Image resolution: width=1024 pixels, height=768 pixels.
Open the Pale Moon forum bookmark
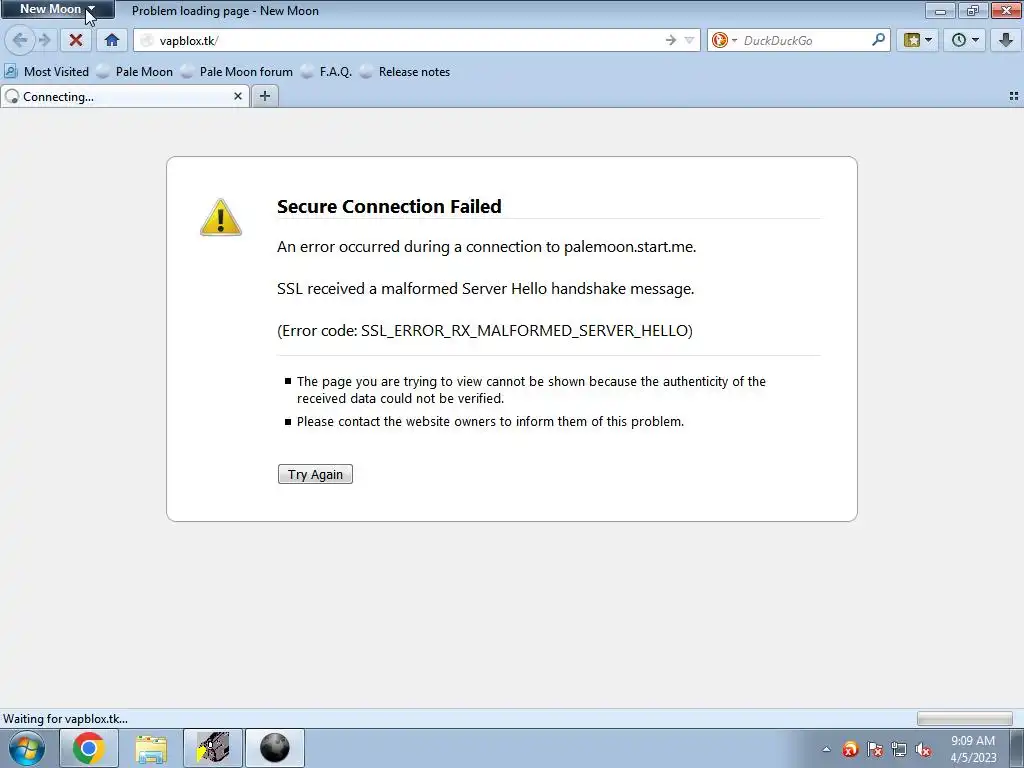[x=237, y=72]
